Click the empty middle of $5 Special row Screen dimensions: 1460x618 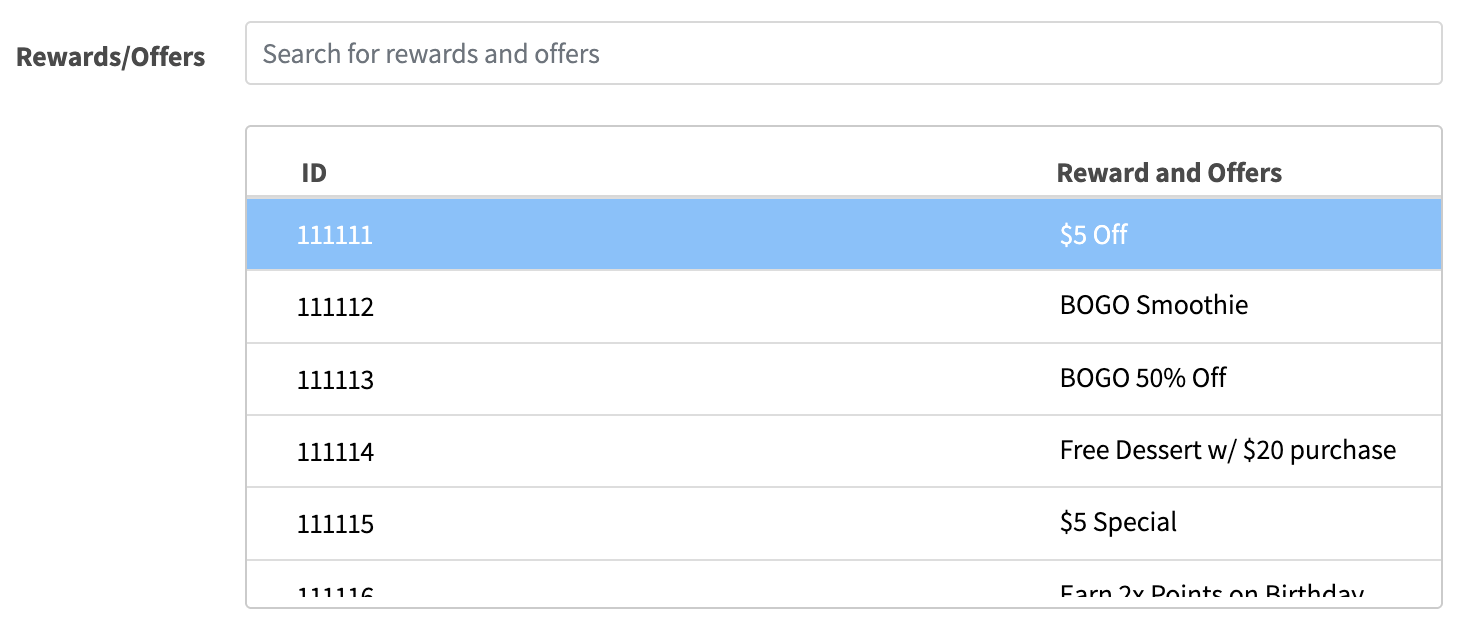pyautogui.click(x=700, y=524)
